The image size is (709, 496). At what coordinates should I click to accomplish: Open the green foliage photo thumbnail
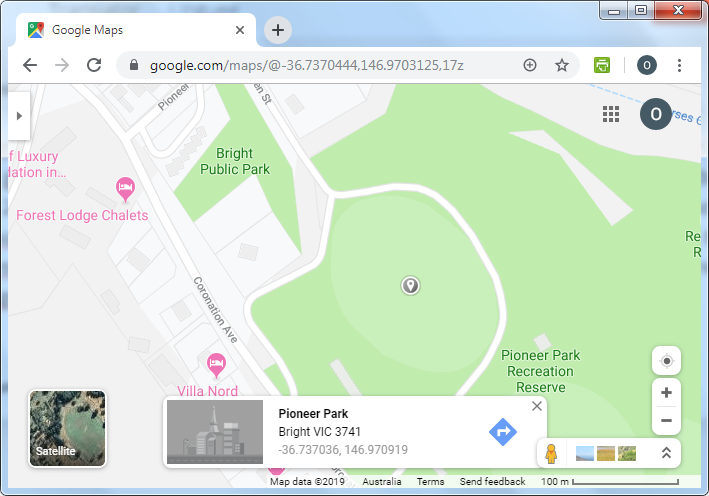click(x=627, y=453)
